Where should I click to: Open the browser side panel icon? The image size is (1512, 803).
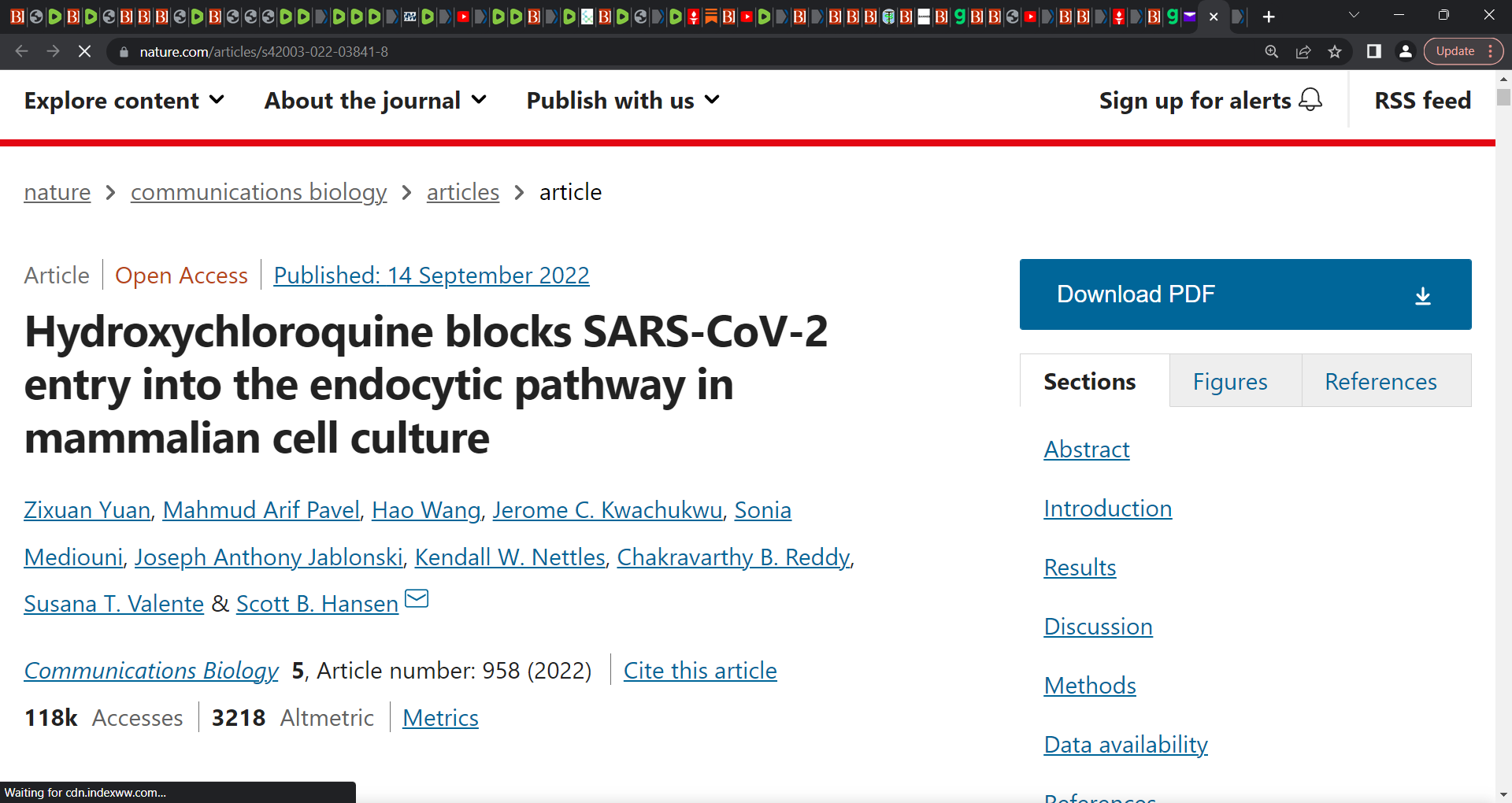click(1374, 51)
